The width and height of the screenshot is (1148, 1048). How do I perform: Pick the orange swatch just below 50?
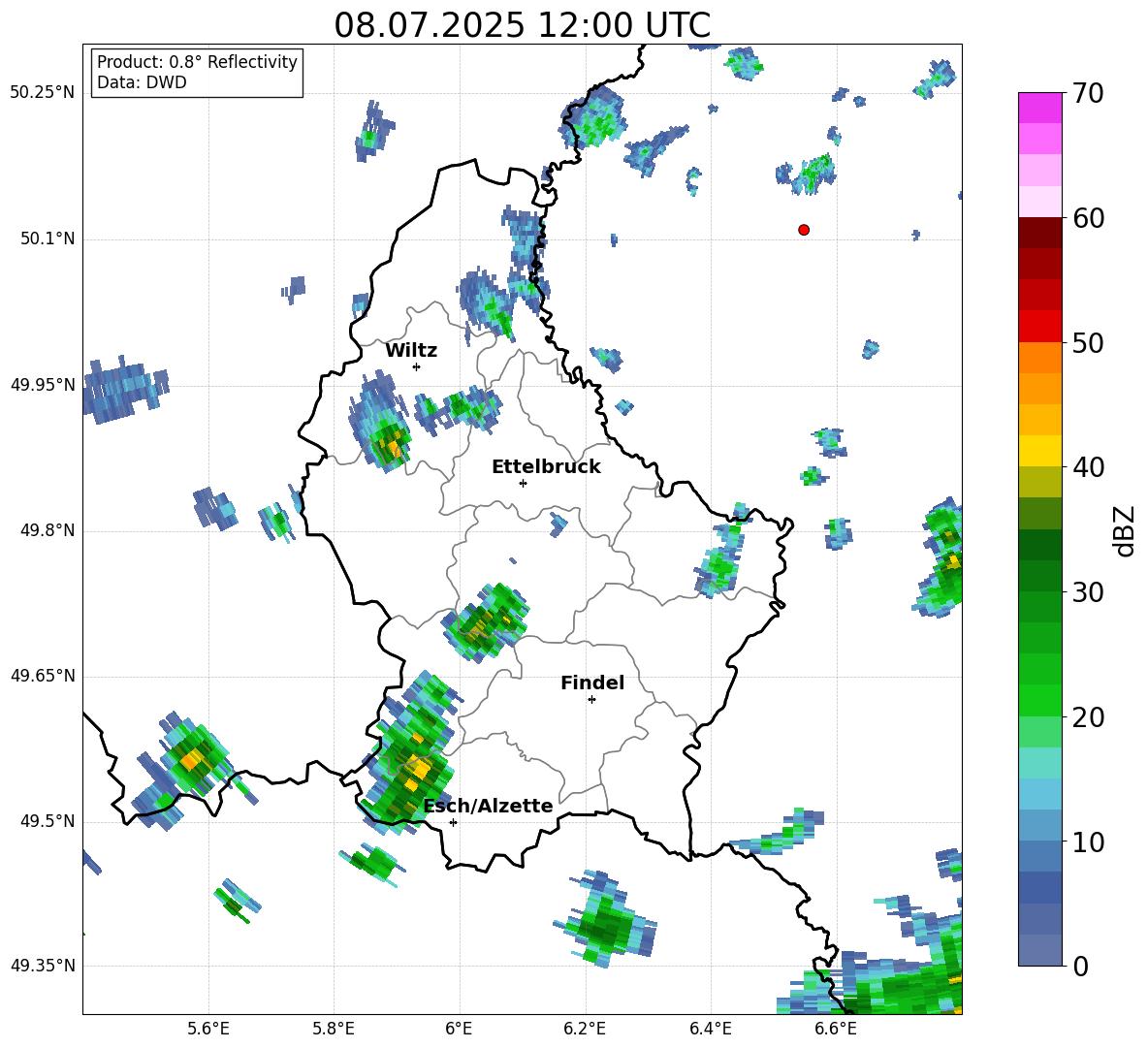(x=1039, y=357)
